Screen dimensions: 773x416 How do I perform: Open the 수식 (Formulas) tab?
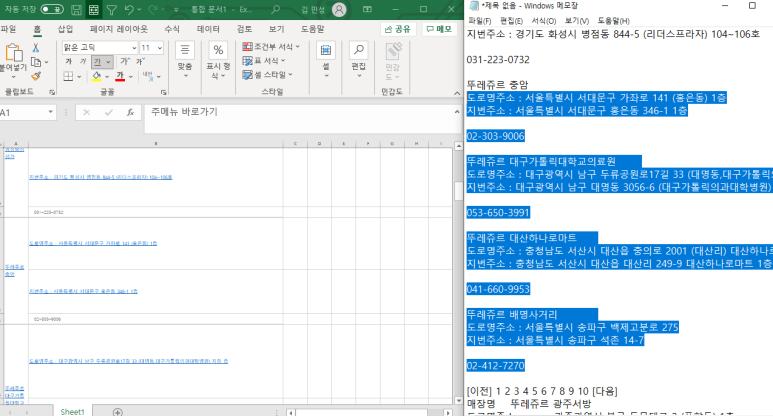pos(172,29)
